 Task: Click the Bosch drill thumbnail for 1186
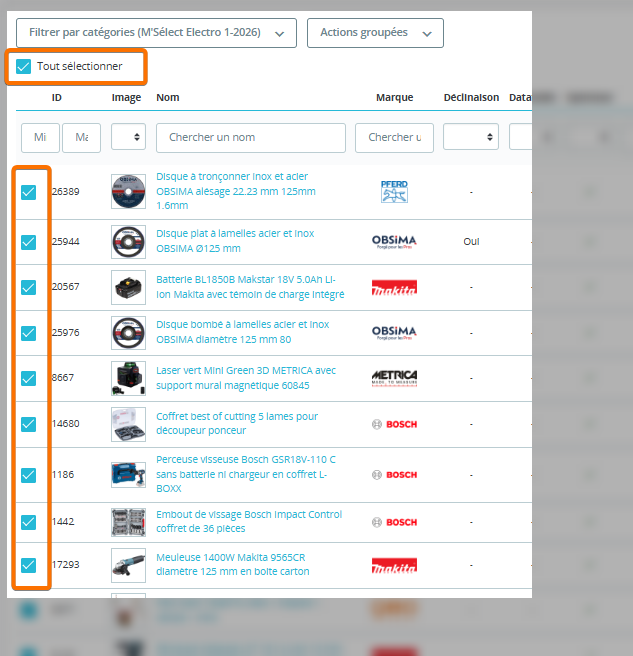pos(128,475)
